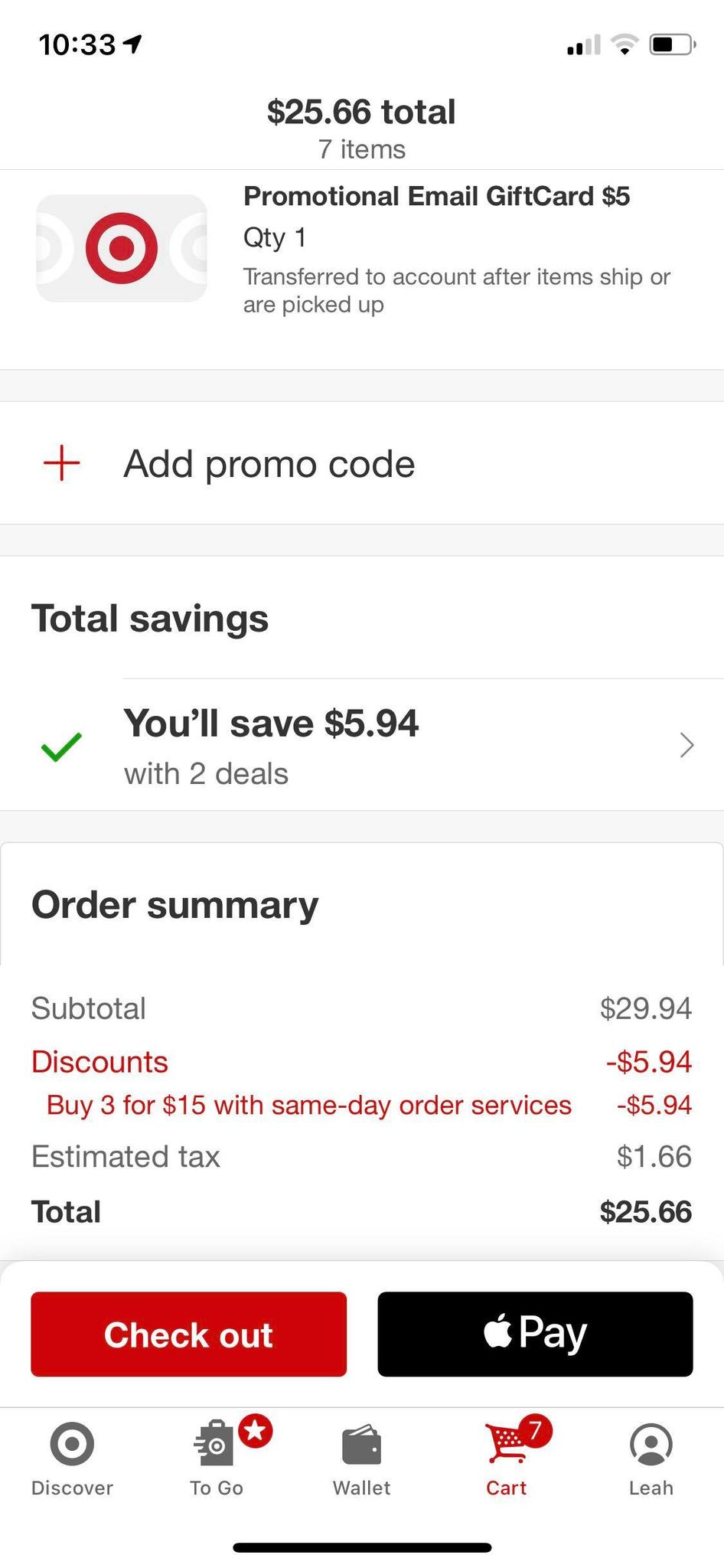Tap the red plus icon for promo code
Image resolution: width=724 pixels, height=1568 pixels.
point(62,463)
